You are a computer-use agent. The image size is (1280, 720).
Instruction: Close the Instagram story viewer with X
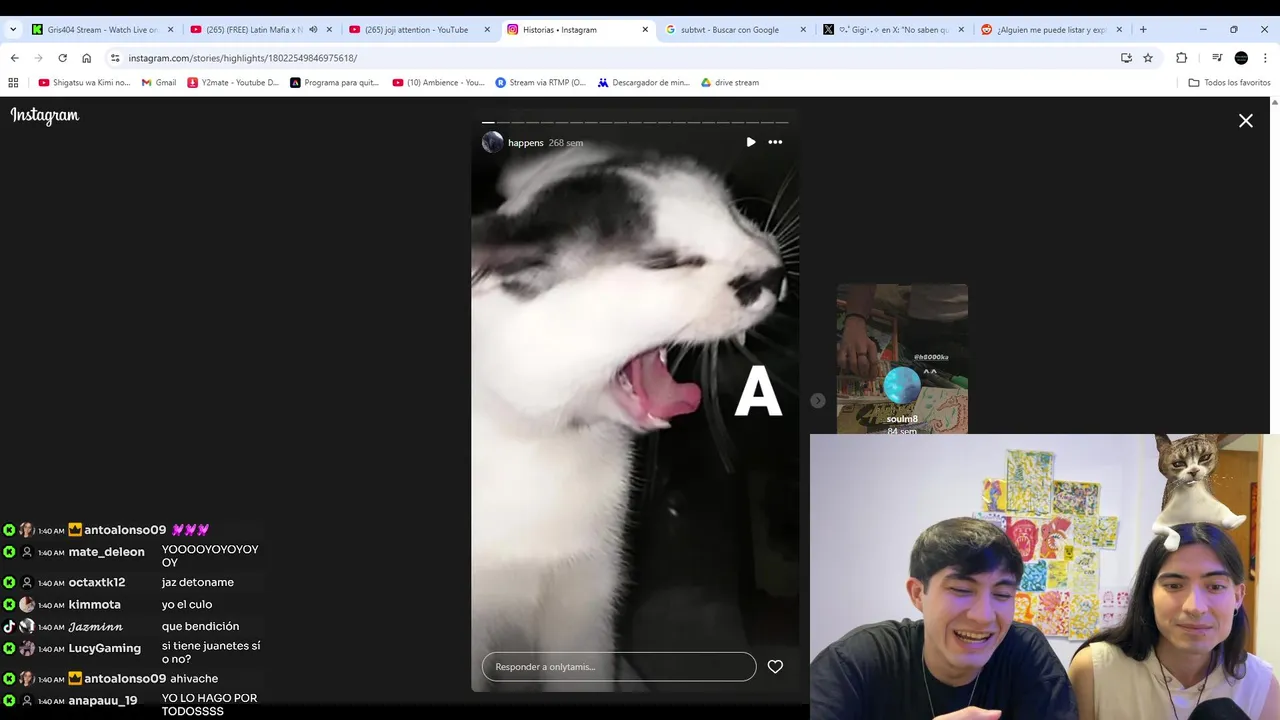[x=1246, y=121]
